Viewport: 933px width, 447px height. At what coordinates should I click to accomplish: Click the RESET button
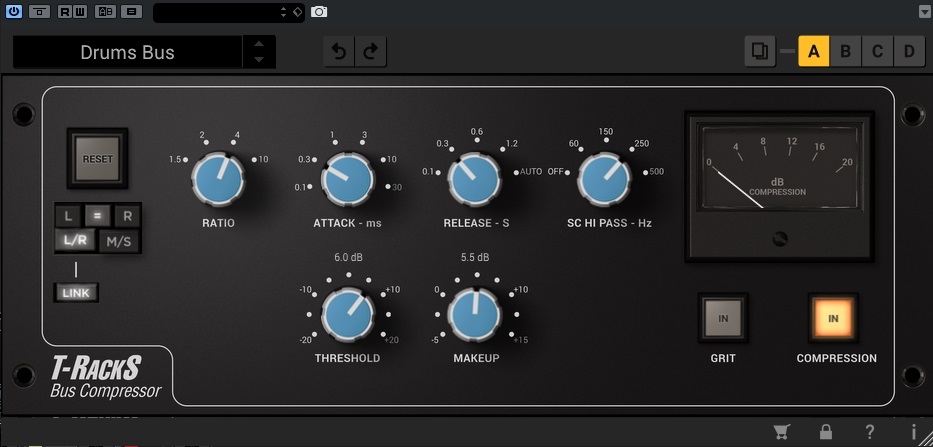[x=98, y=159]
